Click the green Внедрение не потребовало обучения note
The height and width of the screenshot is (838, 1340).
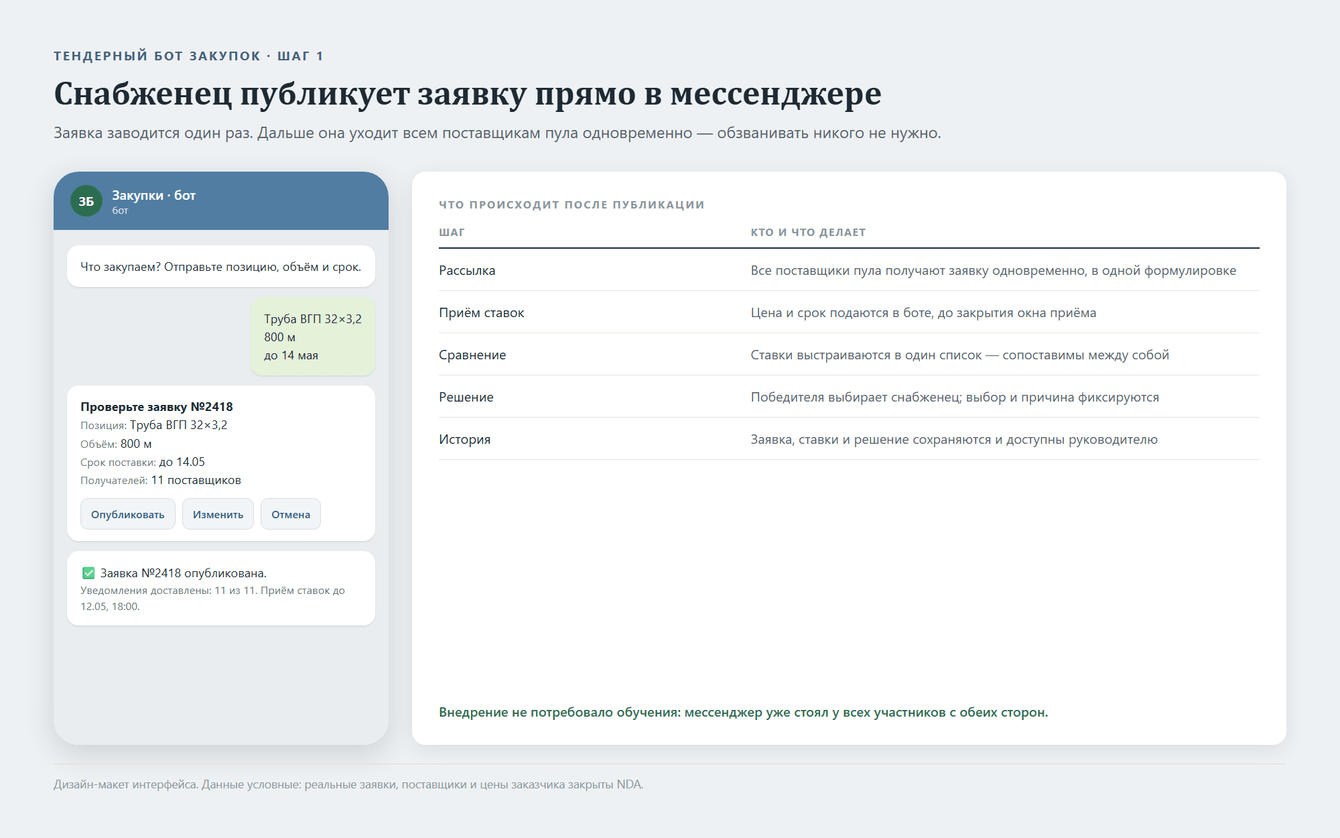[x=743, y=712]
